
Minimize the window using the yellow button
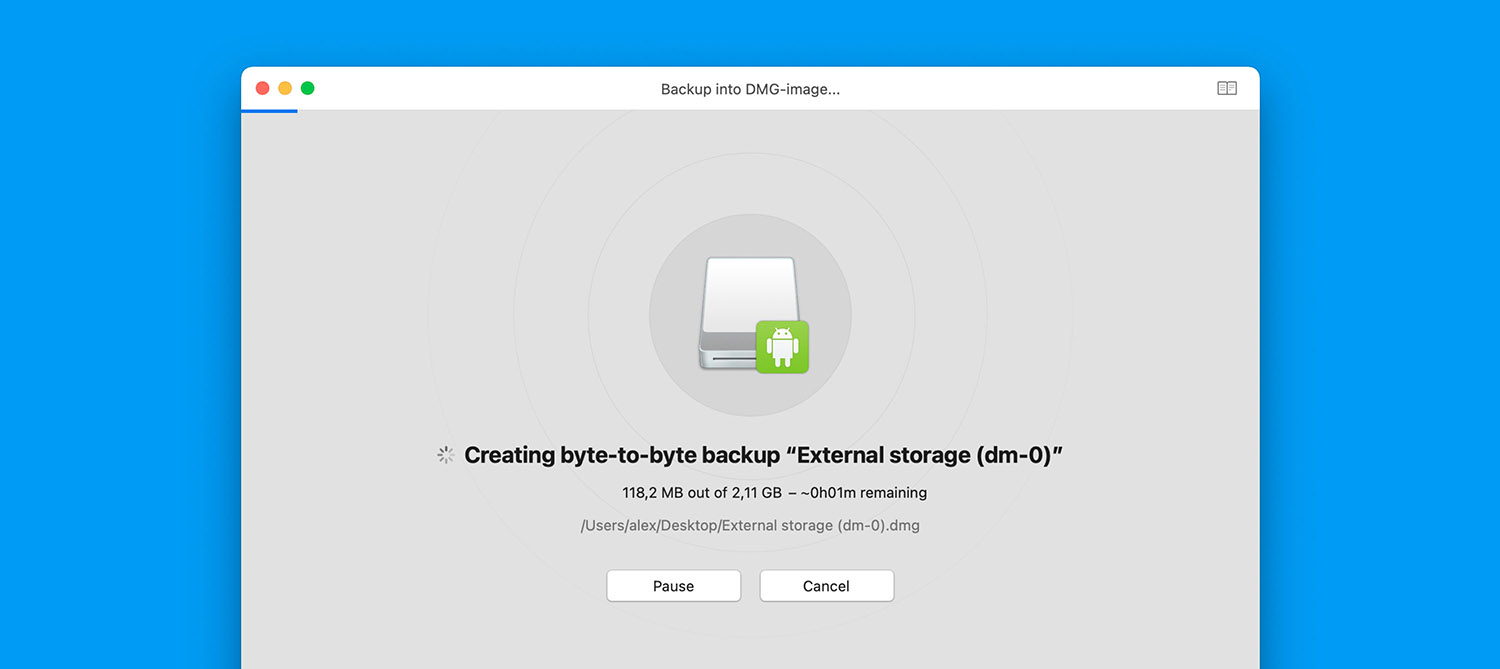click(285, 88)
